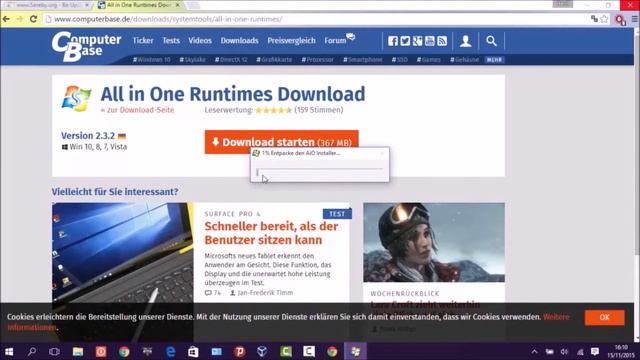Click the user account login icon
640x360 pixels.
click(466, 41)
